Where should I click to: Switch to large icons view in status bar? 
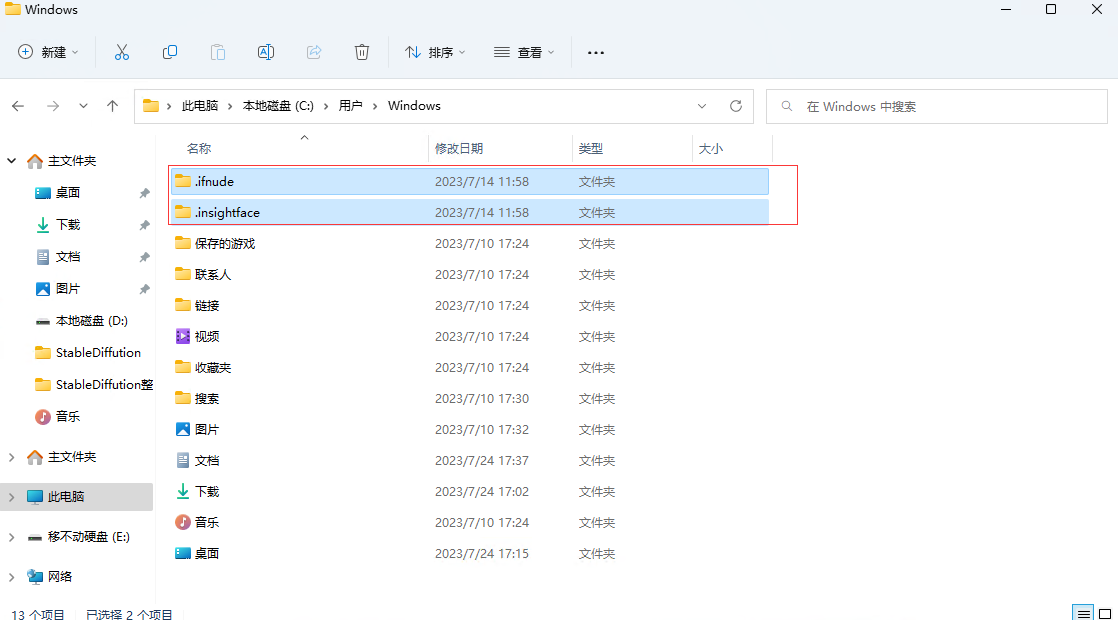point(1105,613)
